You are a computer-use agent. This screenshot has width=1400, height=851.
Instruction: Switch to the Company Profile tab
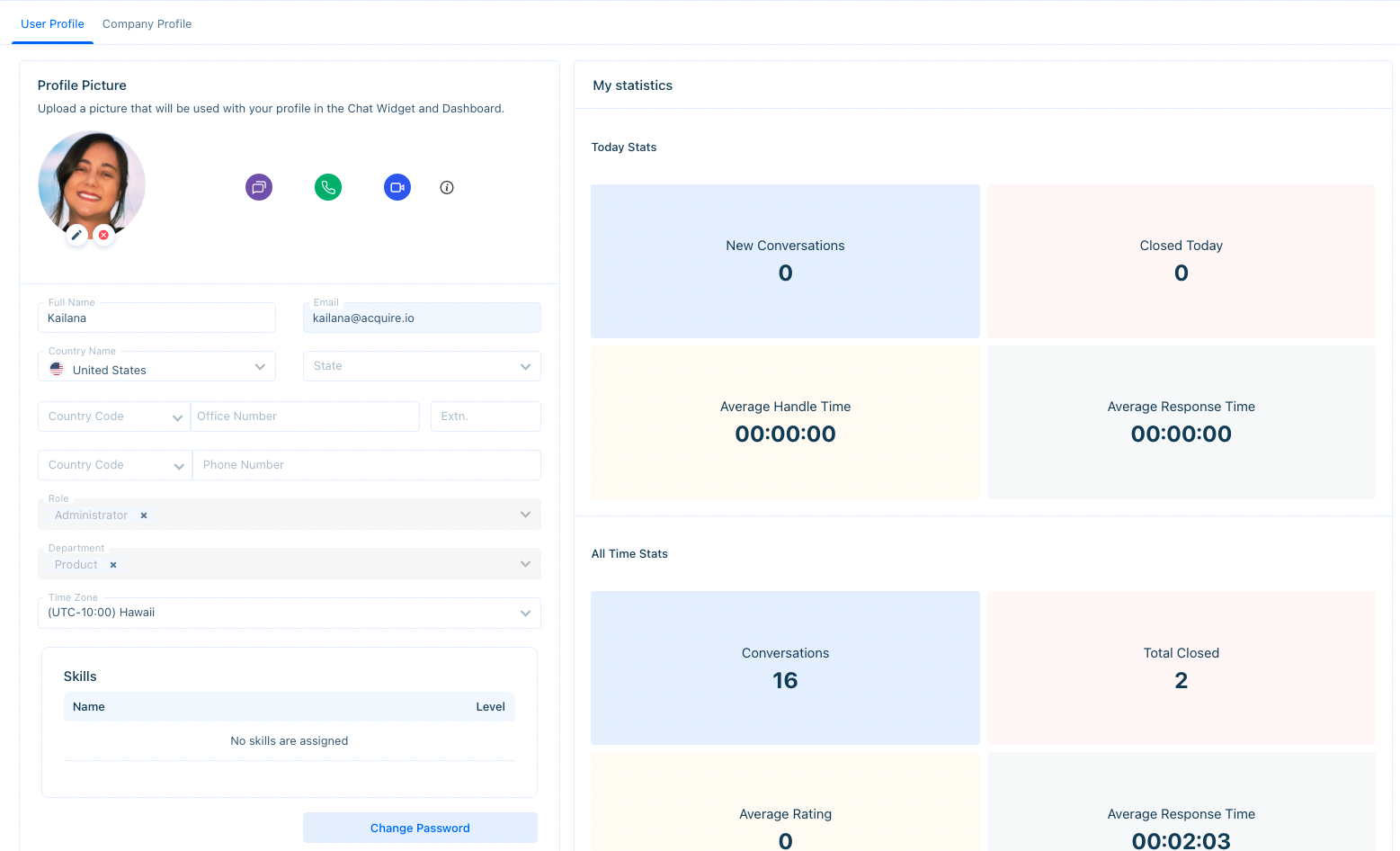point(147,24)
